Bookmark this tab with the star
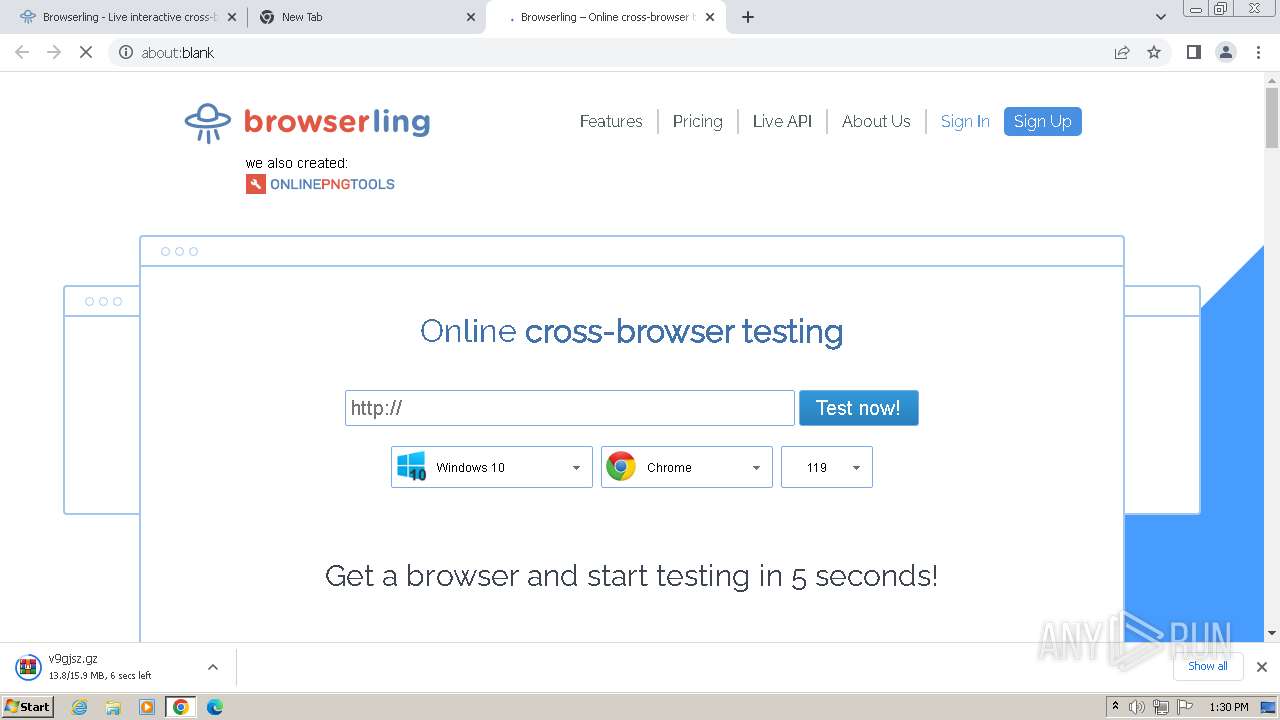The width and height of the screenshot is (1280, 720). pos(1154,52)
